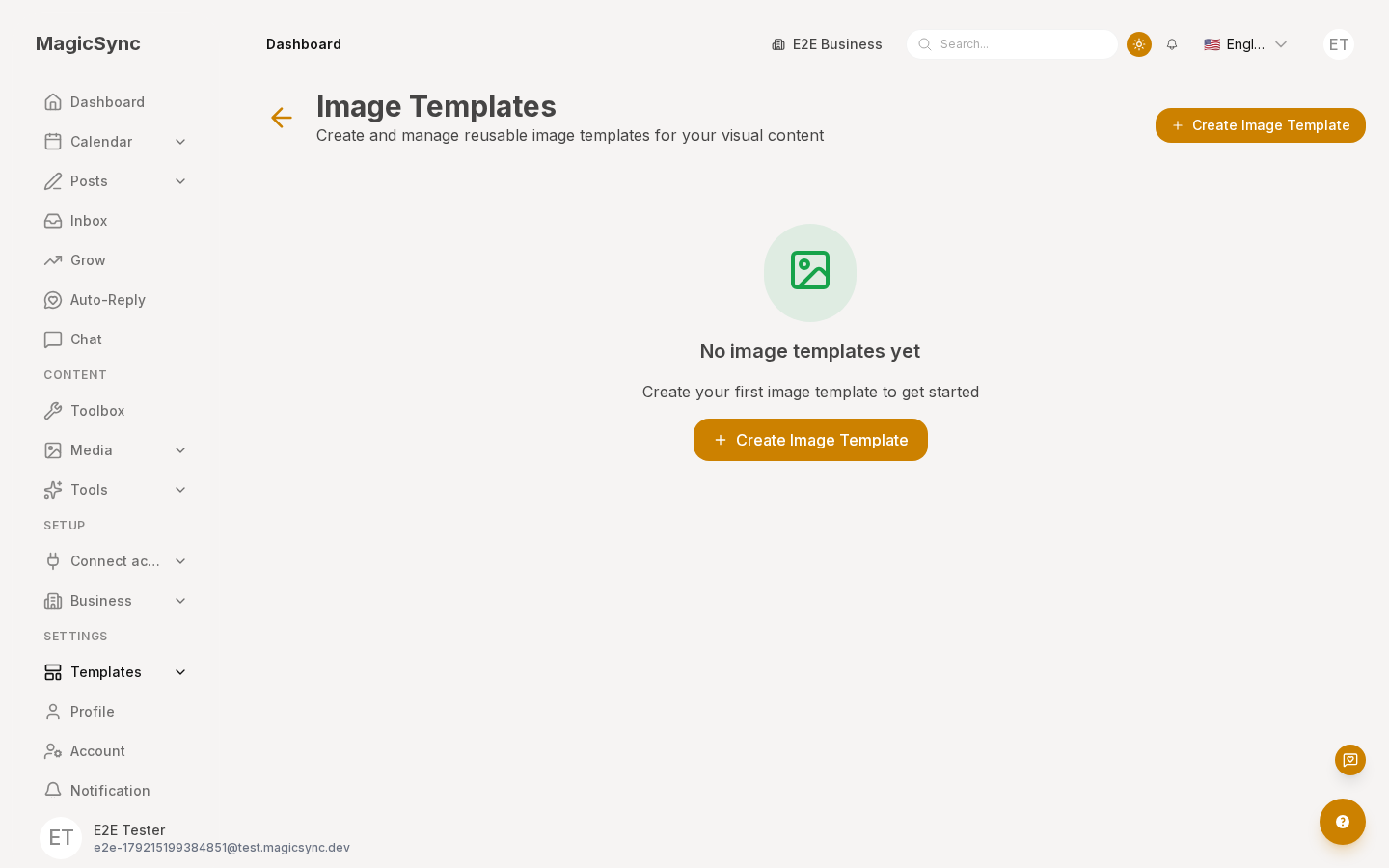The width and height of the screenshot is (1389, 868).
Task: Click the green image placeholder icon
Action: [x=810, y=271]
